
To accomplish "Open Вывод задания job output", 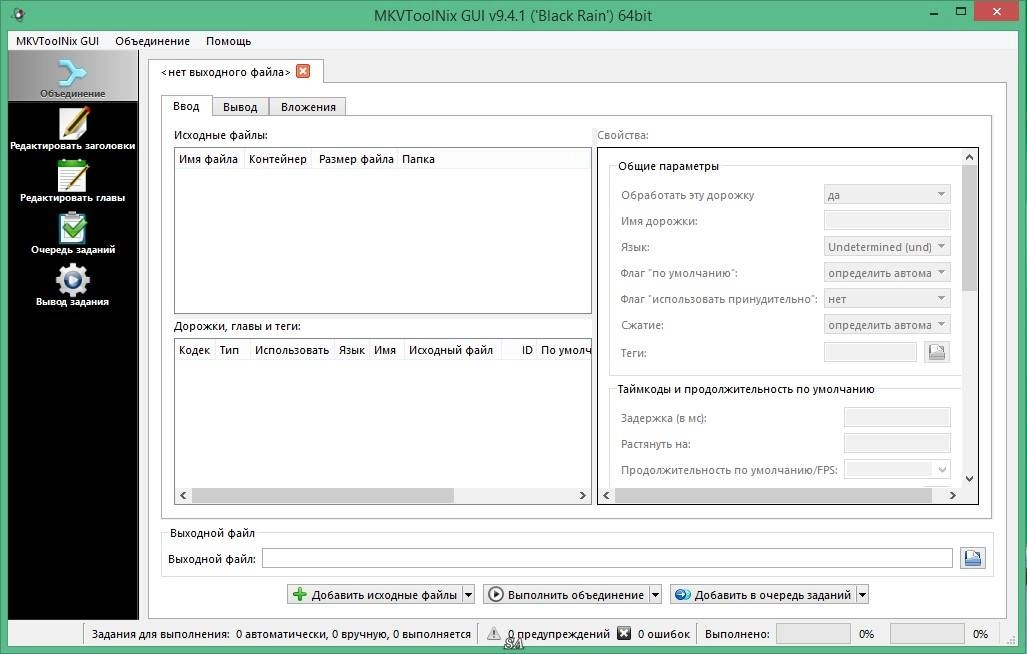I will (x=73, y=285).
